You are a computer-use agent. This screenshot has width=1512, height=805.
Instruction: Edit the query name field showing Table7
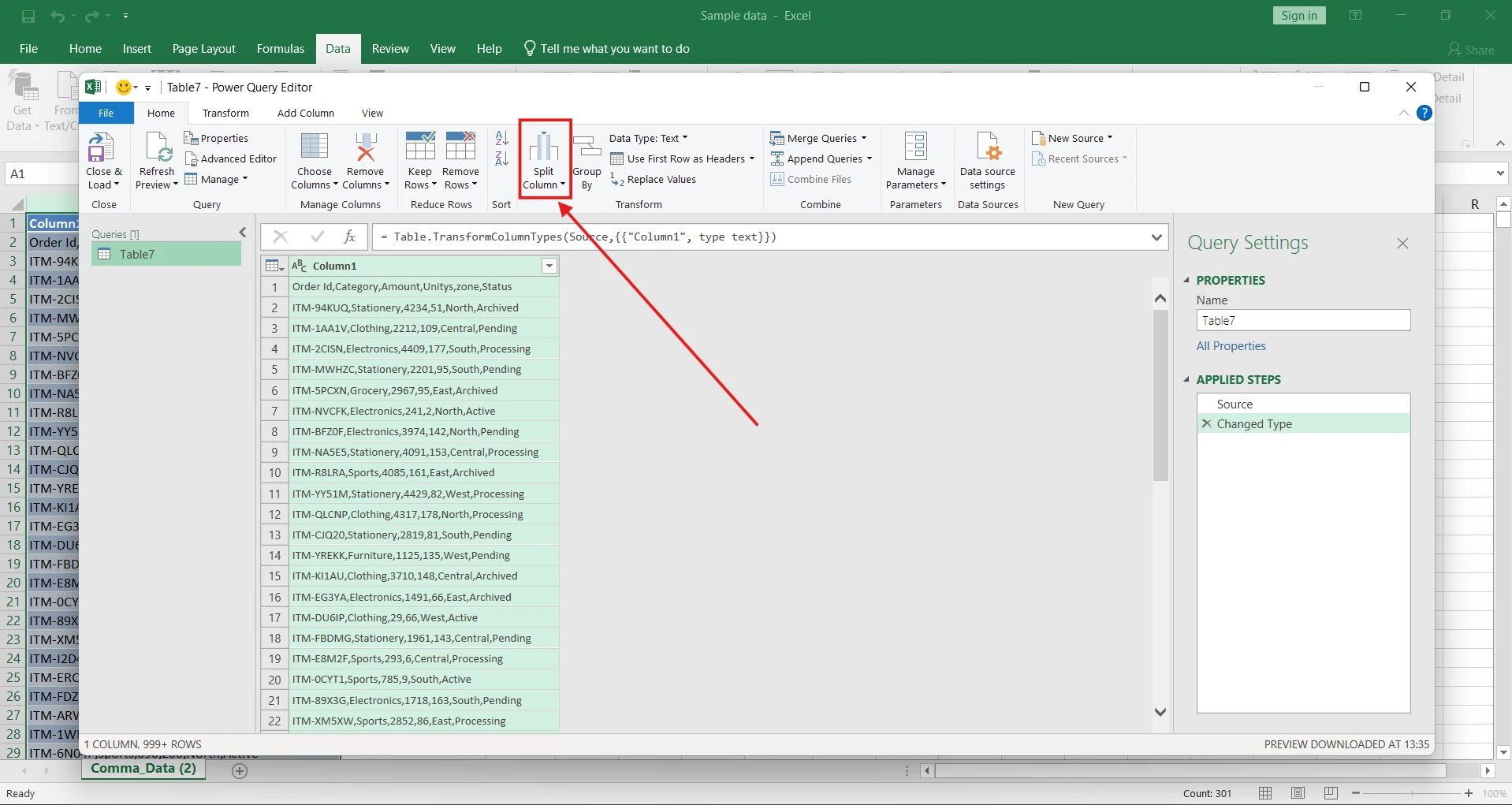point(1302,320)
